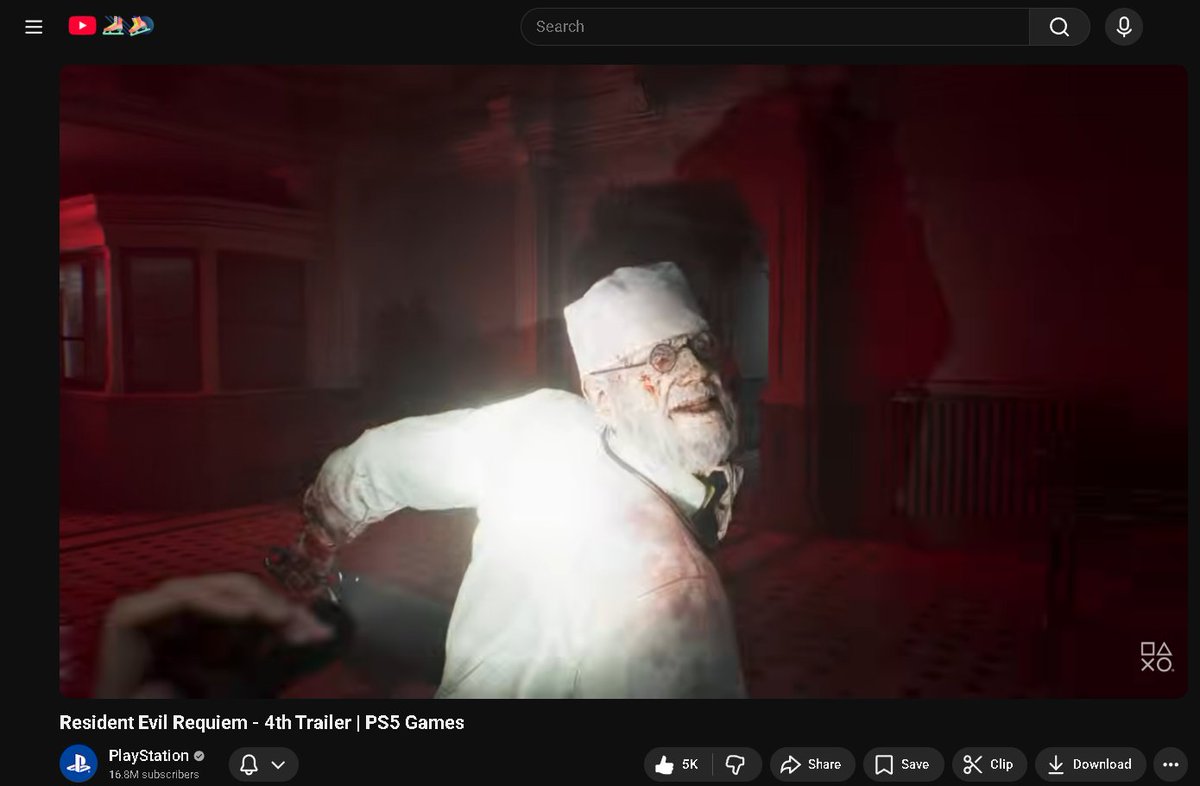This screenshot has width=1200, height=786.
Task: Click the video title Resident Evil Requiem
Action: coord(262,722)
